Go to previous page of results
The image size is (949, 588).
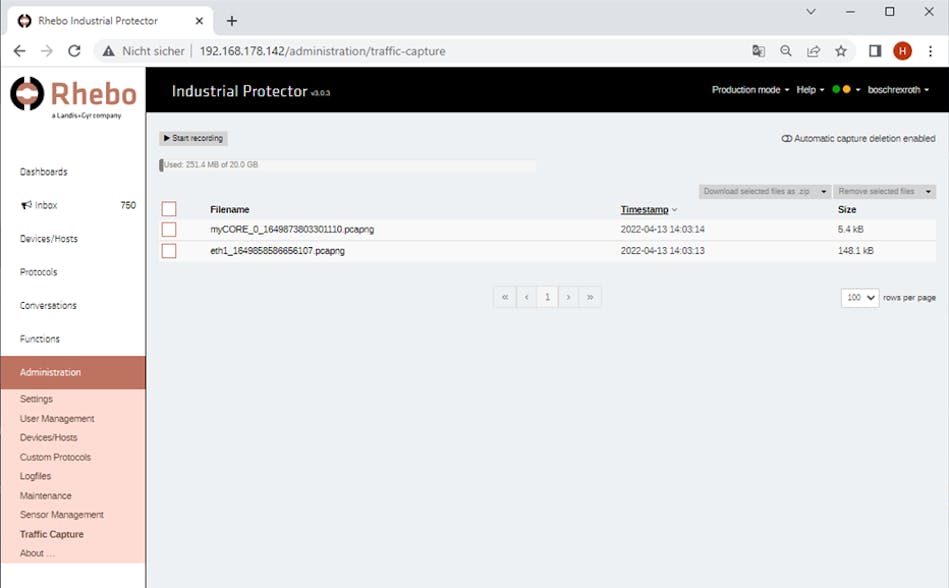coord(527,297)
